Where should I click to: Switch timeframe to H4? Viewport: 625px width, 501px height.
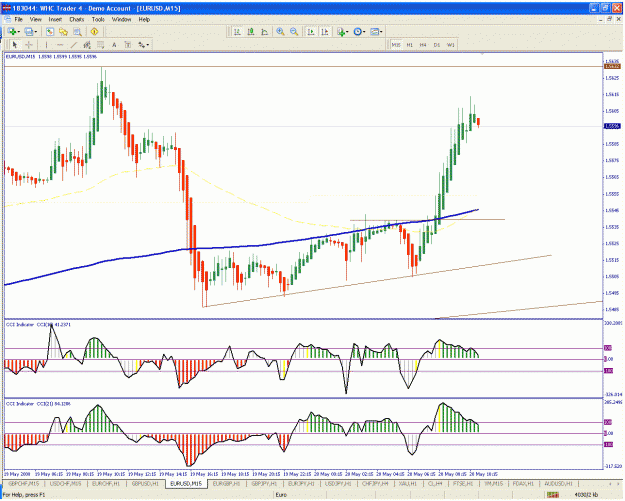click(x=423, y=45)
